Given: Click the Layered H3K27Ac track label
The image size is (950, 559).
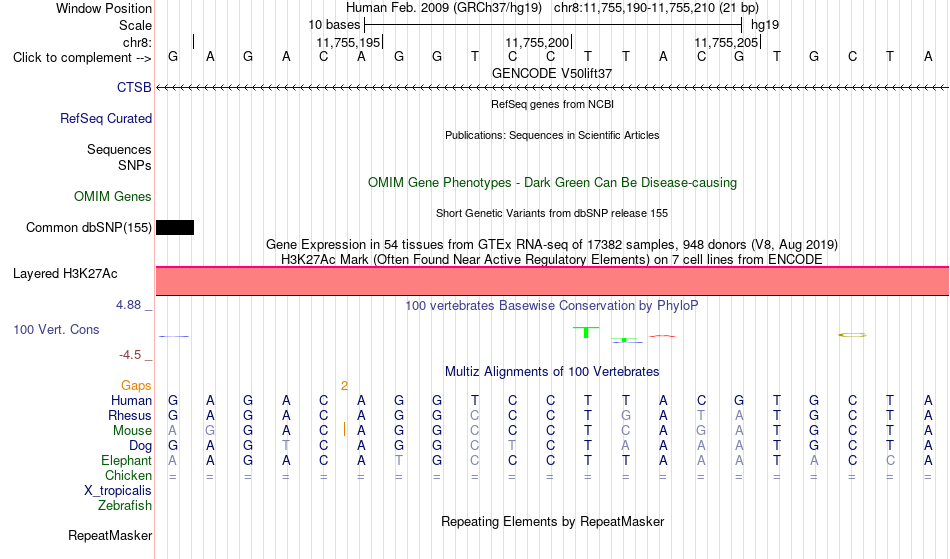Looking at the screenshot, I should pyautogui.click(x=65, y=274).
